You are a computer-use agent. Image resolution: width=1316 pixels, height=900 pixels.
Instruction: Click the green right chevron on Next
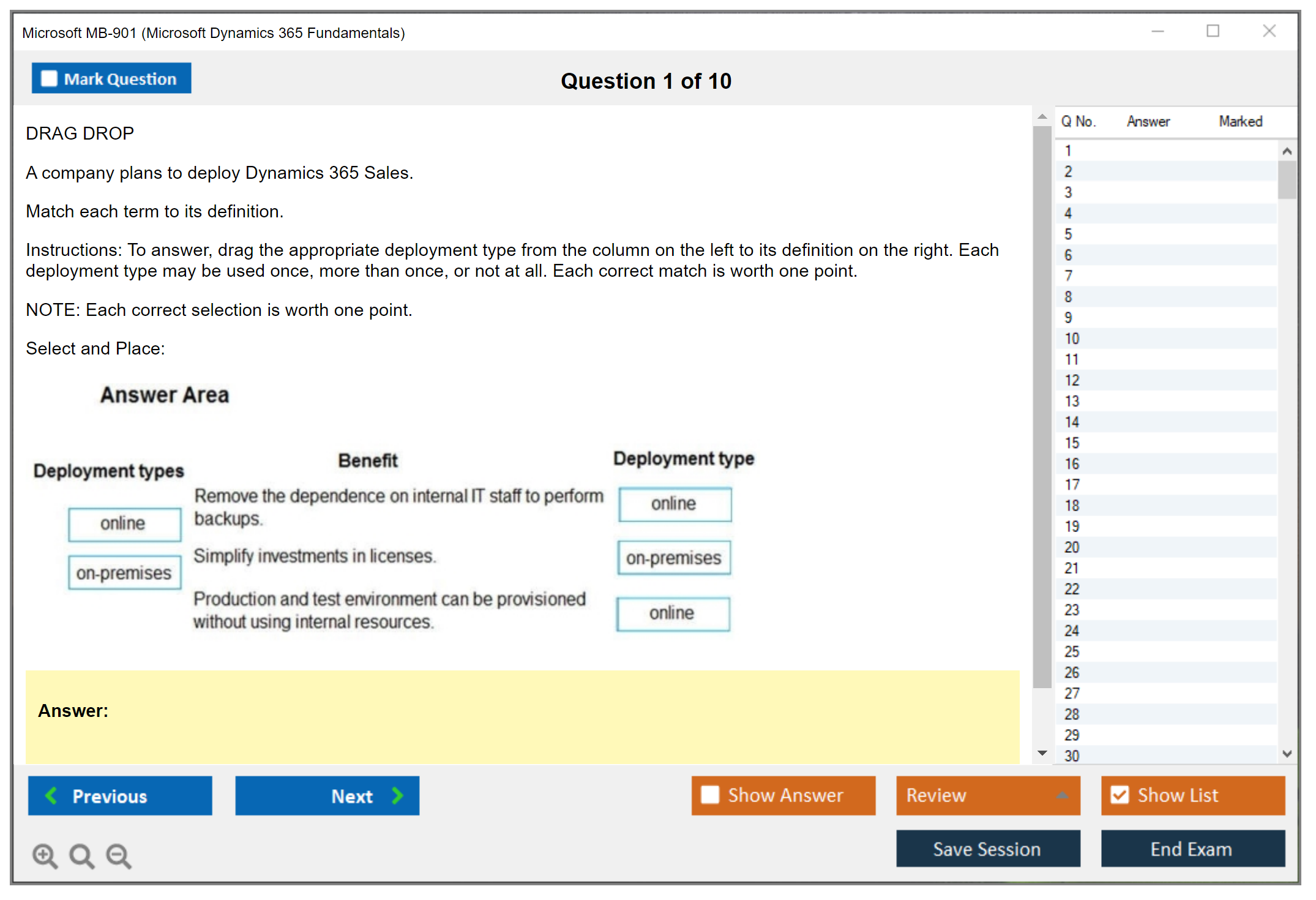coord(398,795)
